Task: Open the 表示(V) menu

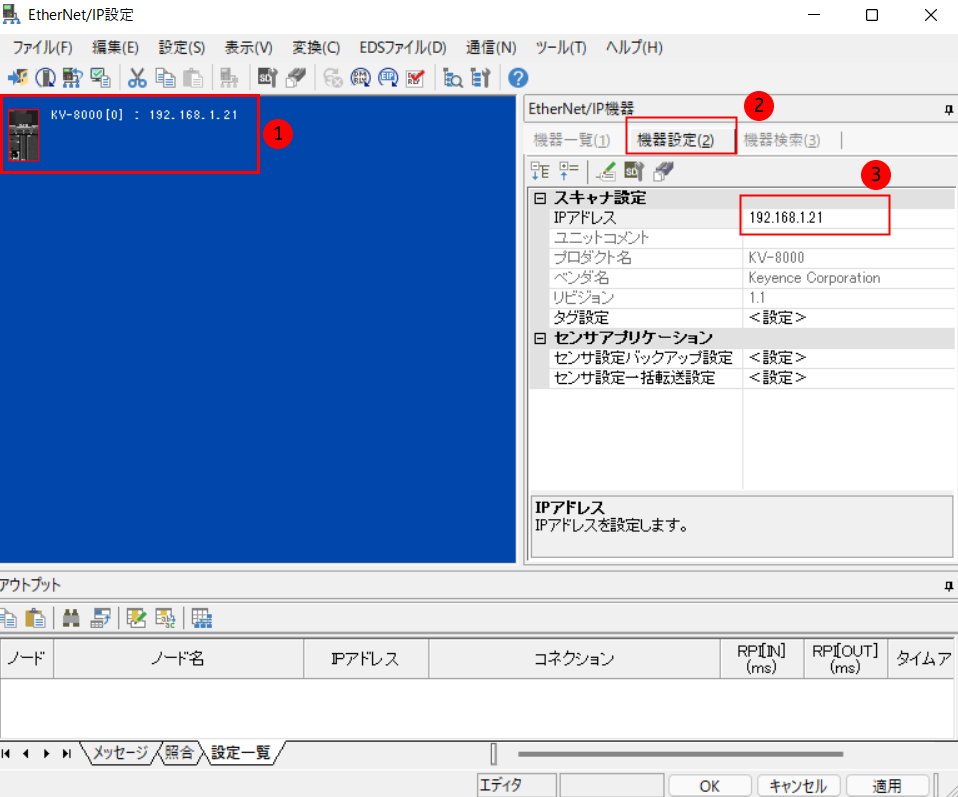Action: [x=248, y=47]
